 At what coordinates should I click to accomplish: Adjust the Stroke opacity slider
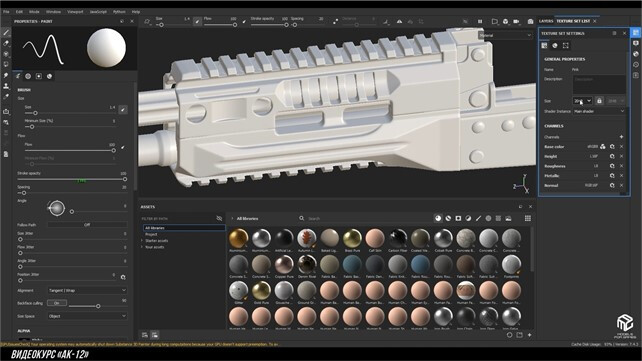click(x=71, y=179)
